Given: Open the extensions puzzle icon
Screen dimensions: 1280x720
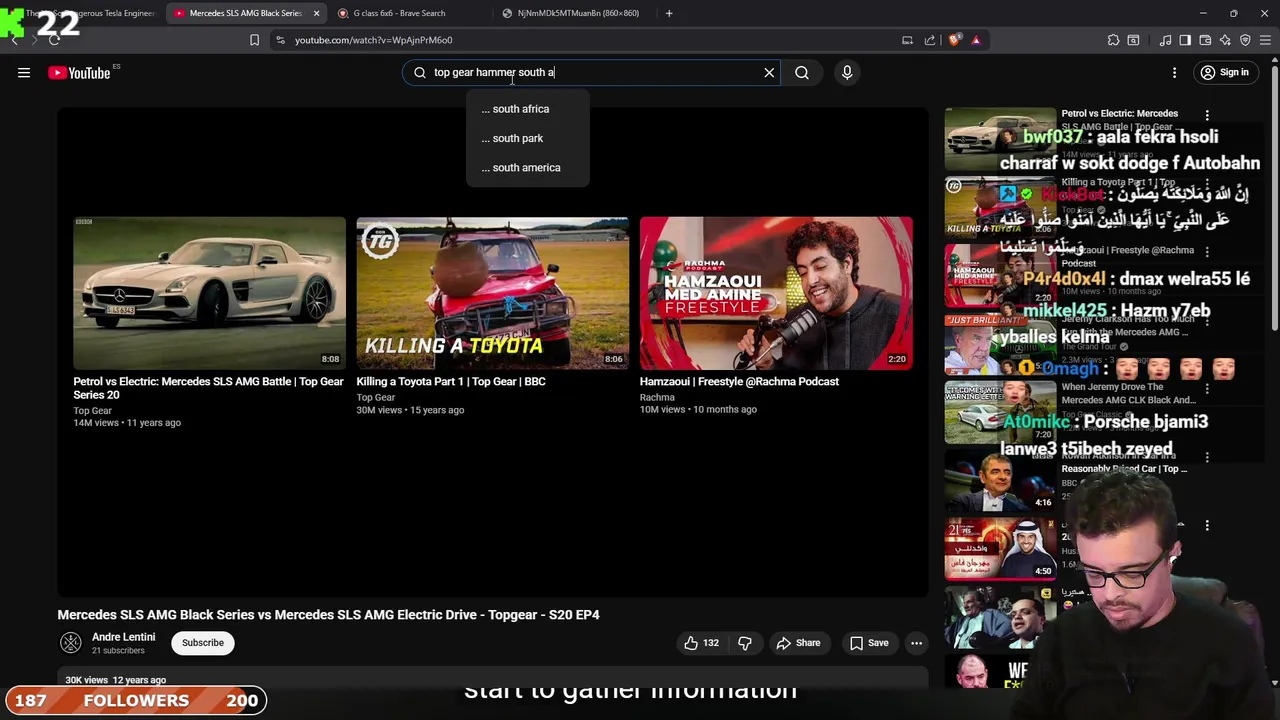Looking at the screenshot, I should click(1113, 40).
